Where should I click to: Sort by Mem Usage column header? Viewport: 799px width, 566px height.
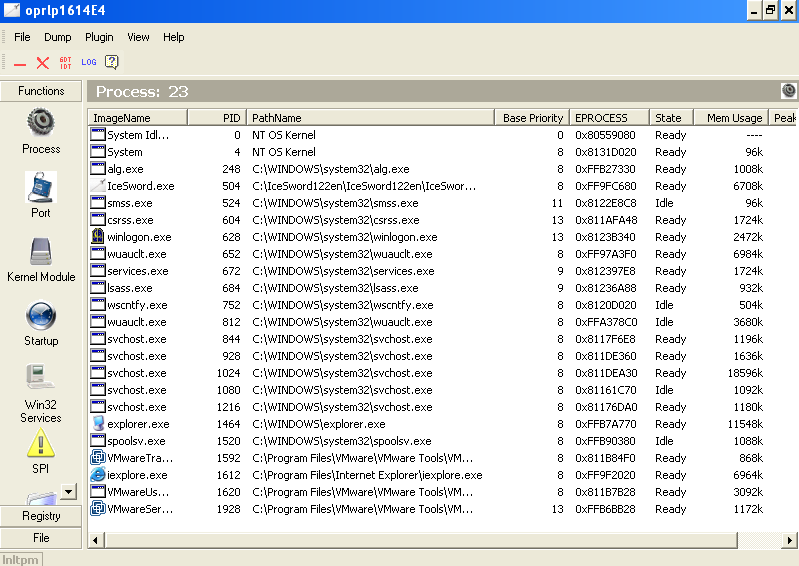[731, 118]
